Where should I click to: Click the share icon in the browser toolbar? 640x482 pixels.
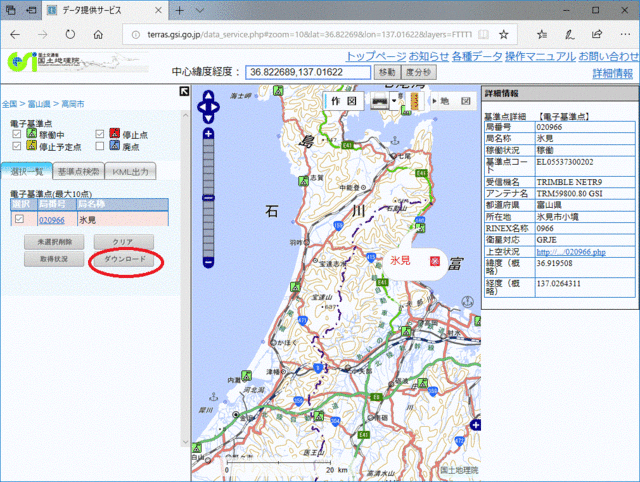click(x=597, y=35)
